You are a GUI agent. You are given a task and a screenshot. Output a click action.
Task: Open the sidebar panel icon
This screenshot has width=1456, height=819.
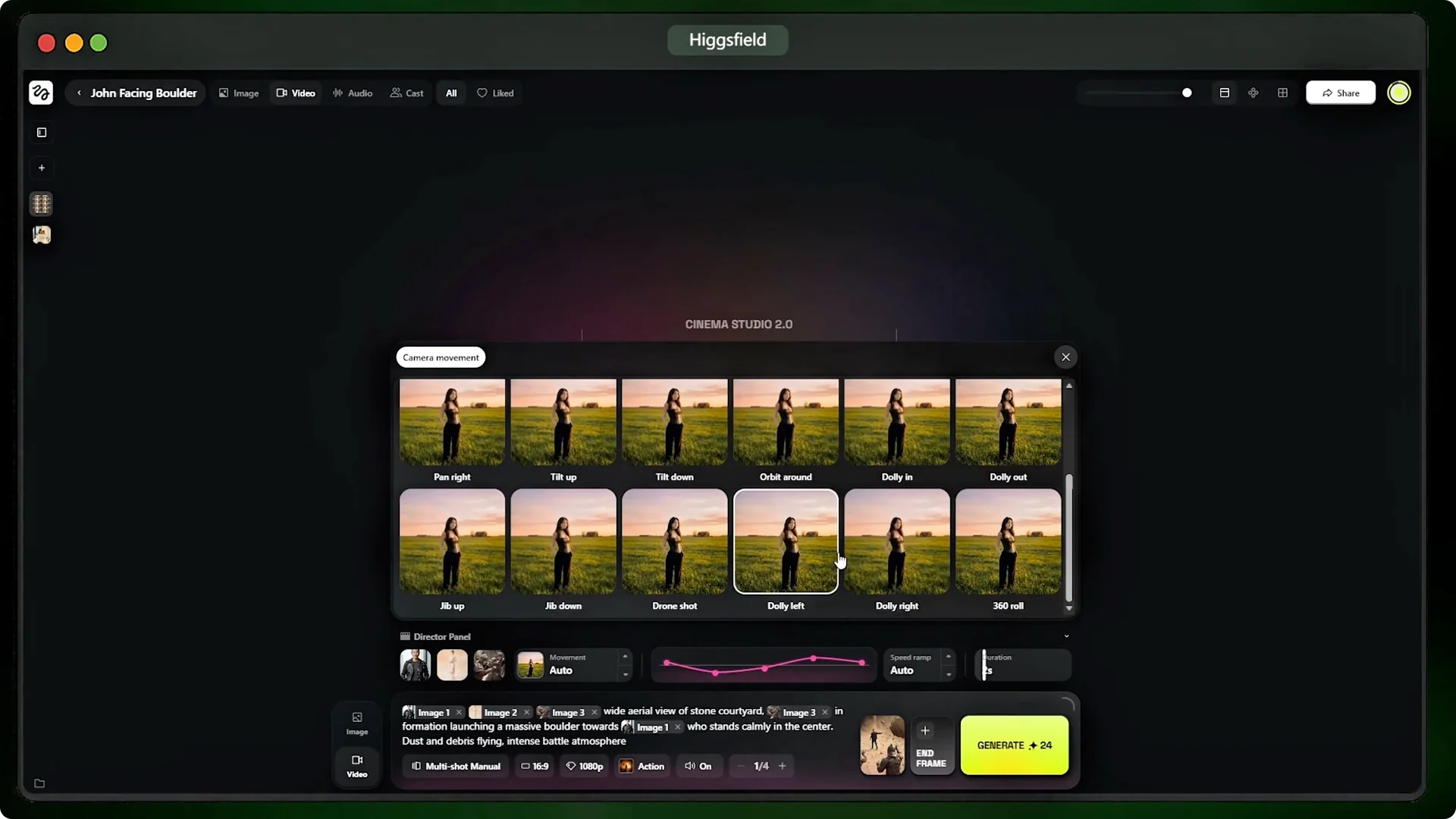41,133
